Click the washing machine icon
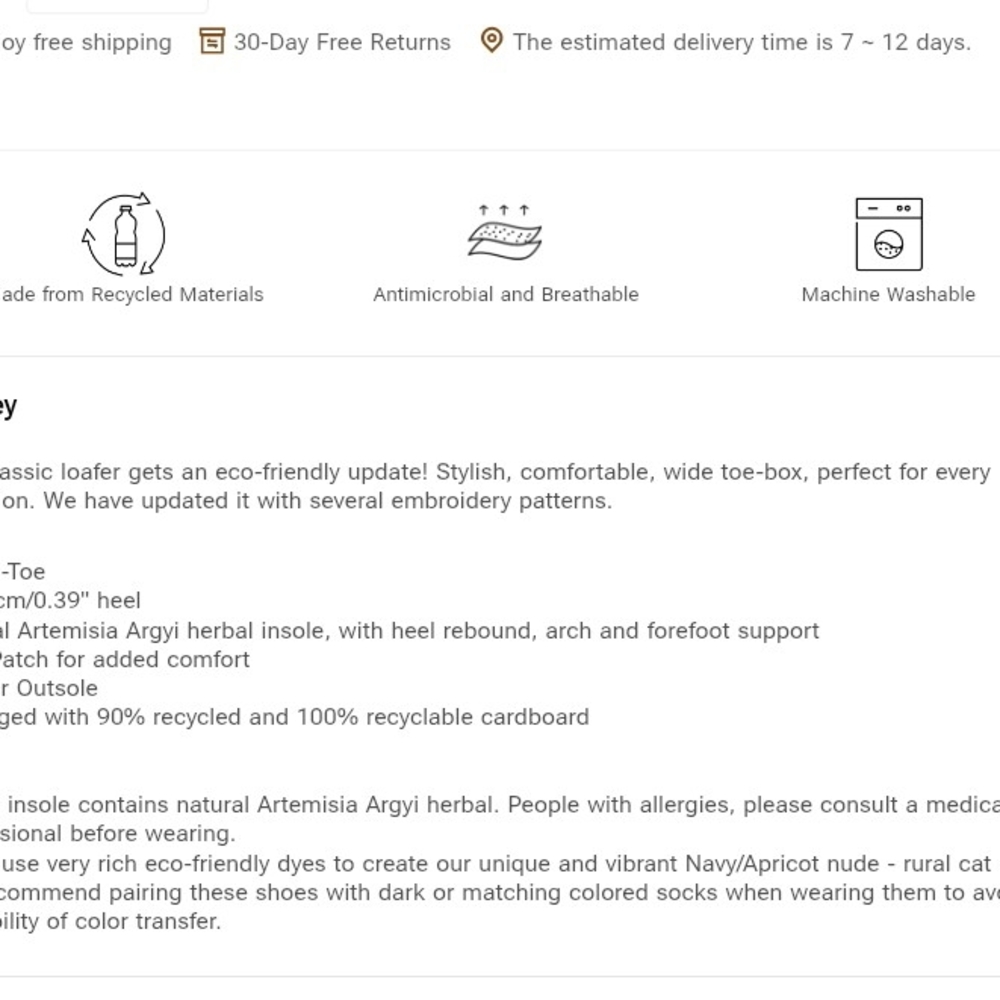Image resolution: width=1000 pixels, height=1000 pixels. (x=889, y=235)
